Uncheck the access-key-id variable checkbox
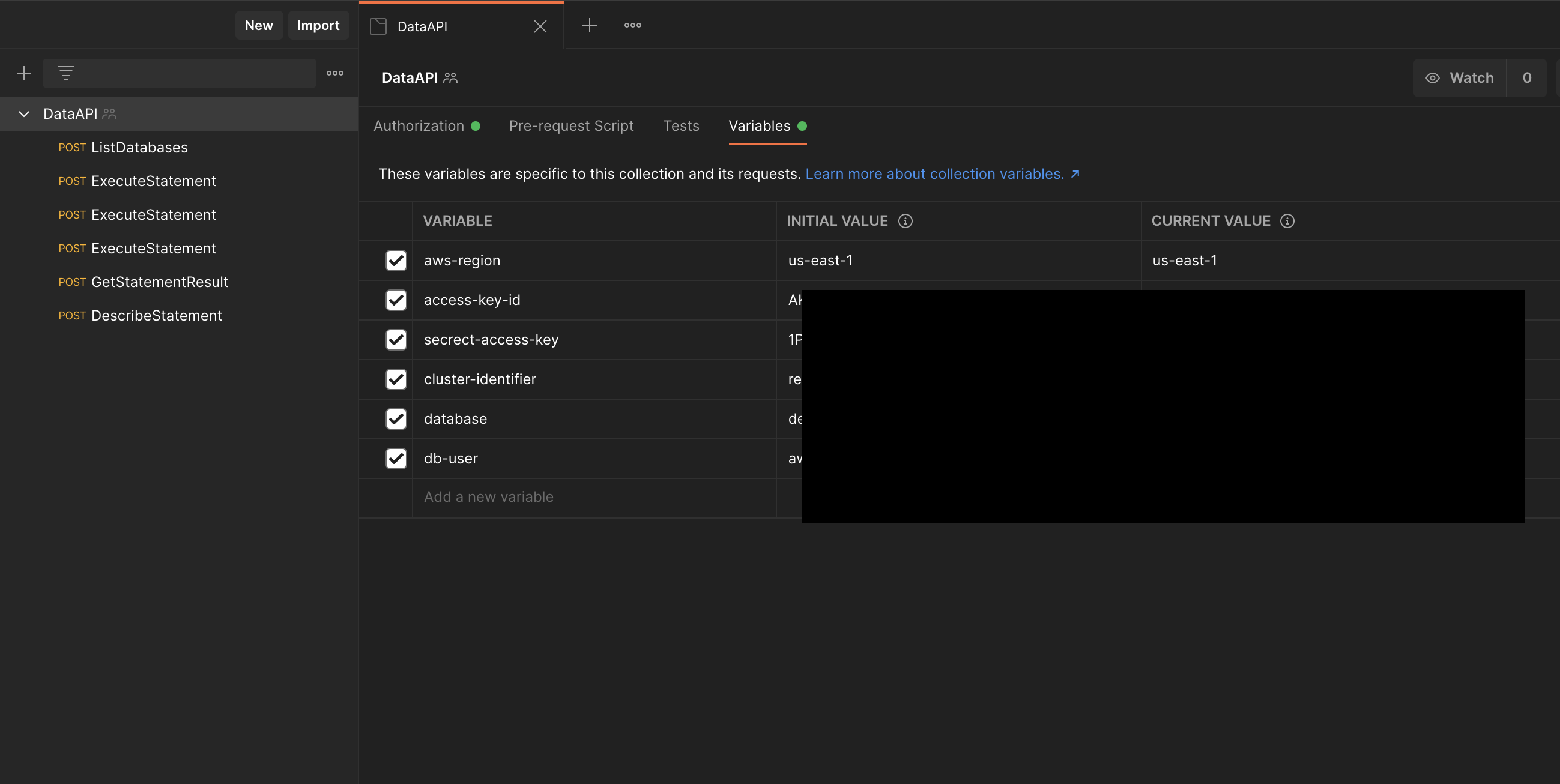The height and width of the screenshot is (784, 1560). pos(396,300)
